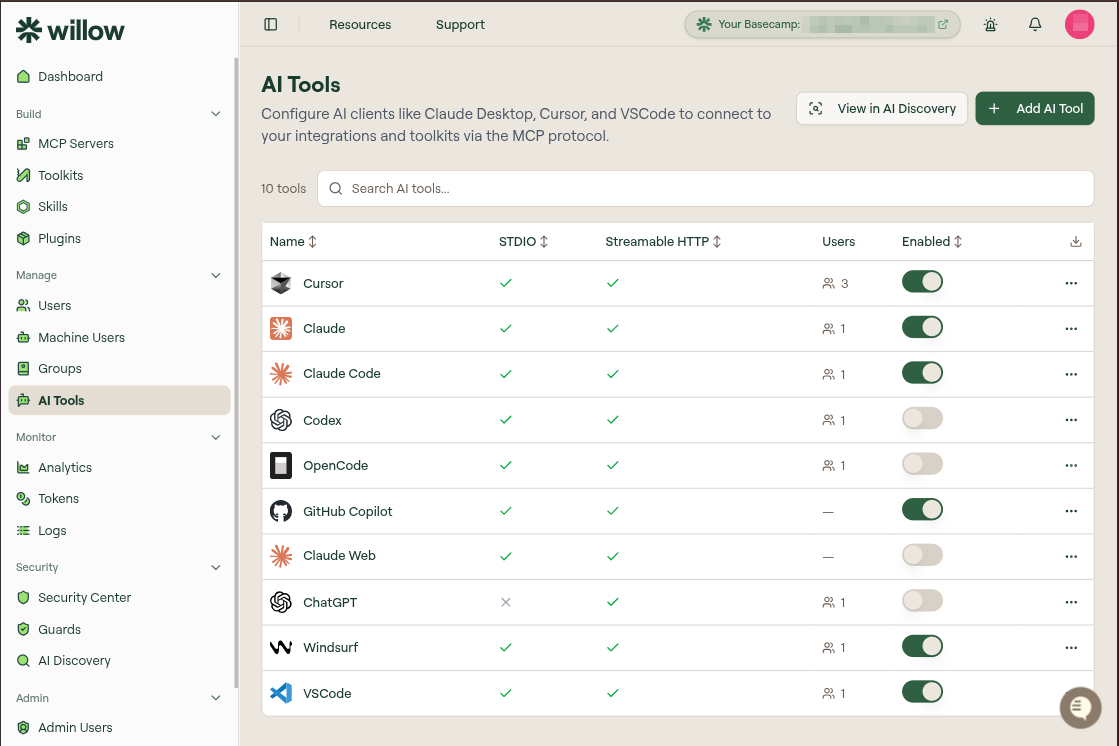
Task: Sort by Name column arrows
Action: (x=312, y=242)
